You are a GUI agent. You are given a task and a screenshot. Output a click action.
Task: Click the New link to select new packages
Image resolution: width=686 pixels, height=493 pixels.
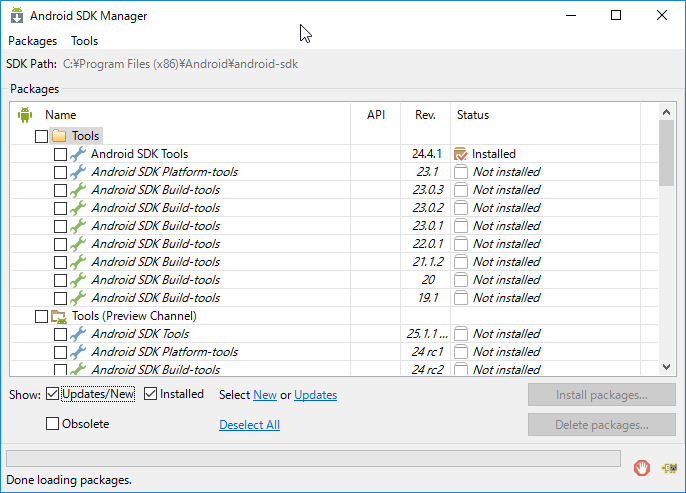pos(265,395)
